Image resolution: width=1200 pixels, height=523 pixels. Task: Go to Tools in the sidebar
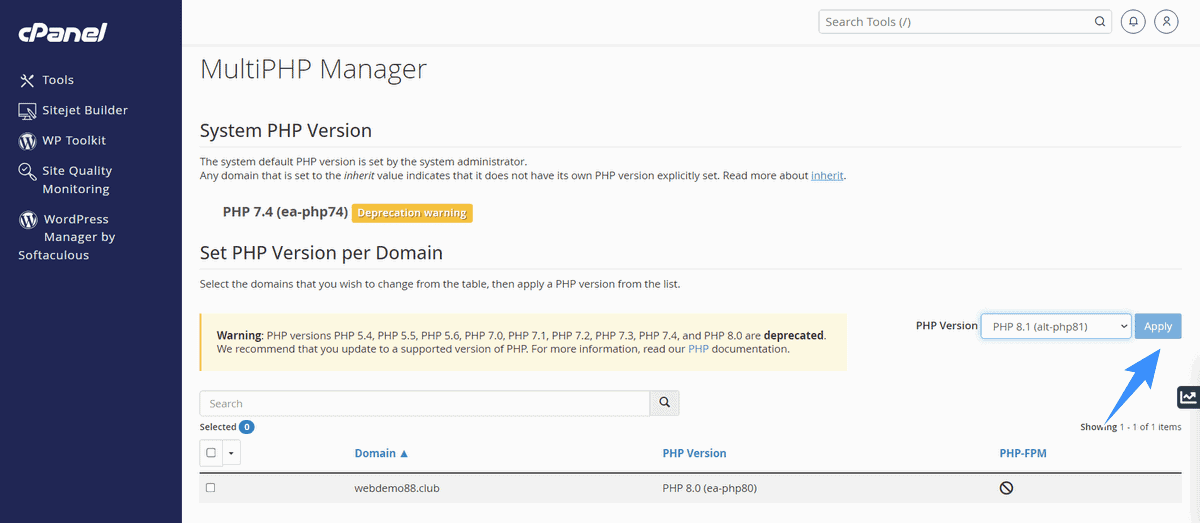(x=58, y=80)
